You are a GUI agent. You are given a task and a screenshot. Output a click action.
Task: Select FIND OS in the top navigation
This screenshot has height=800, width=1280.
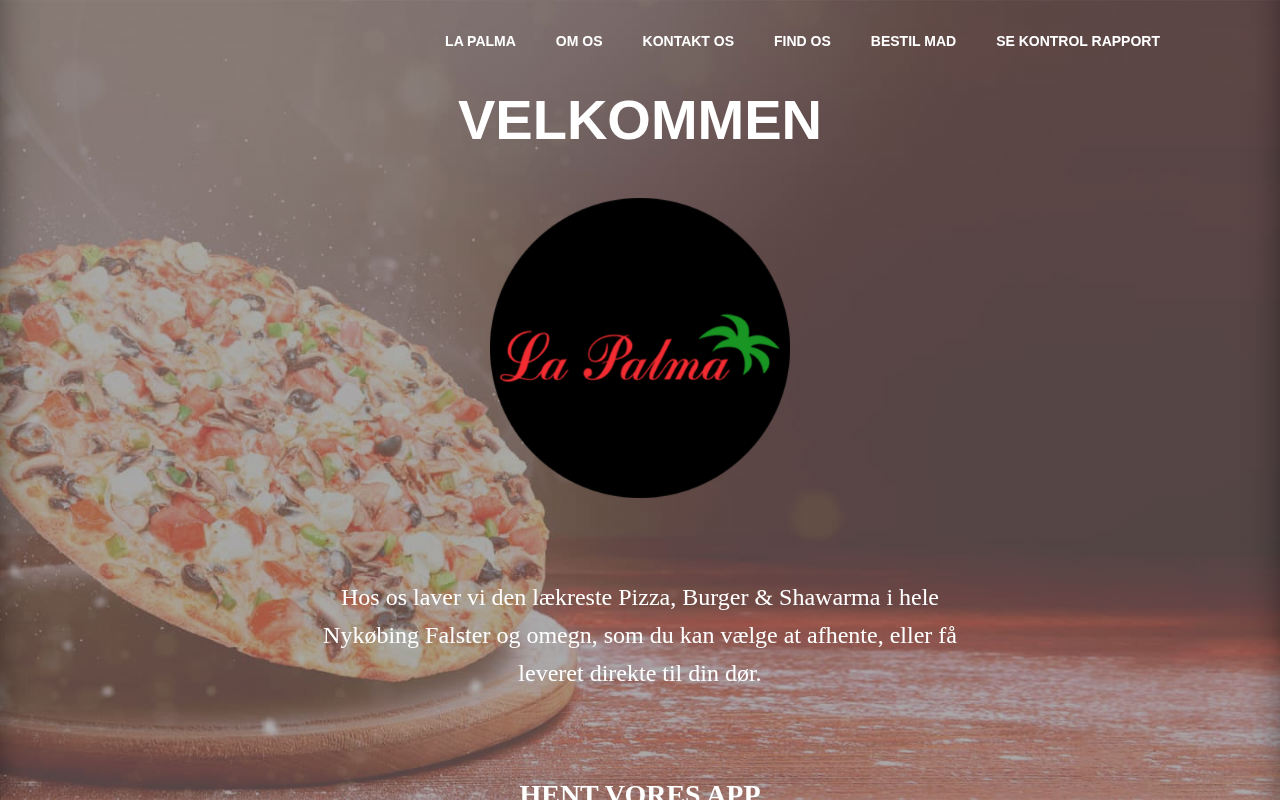(802, 41)
